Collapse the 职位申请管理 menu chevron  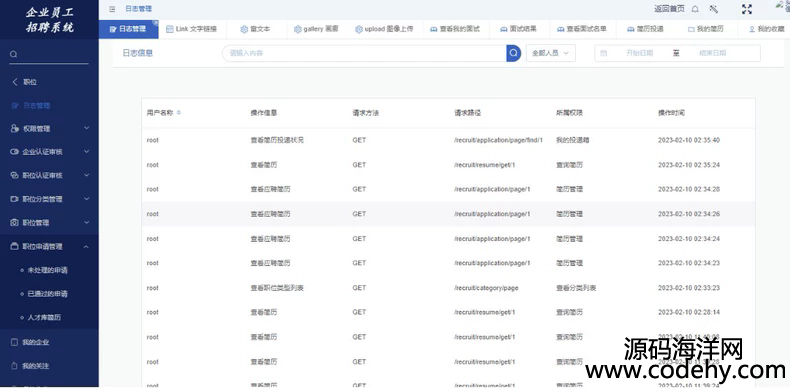tap(86, 246)
